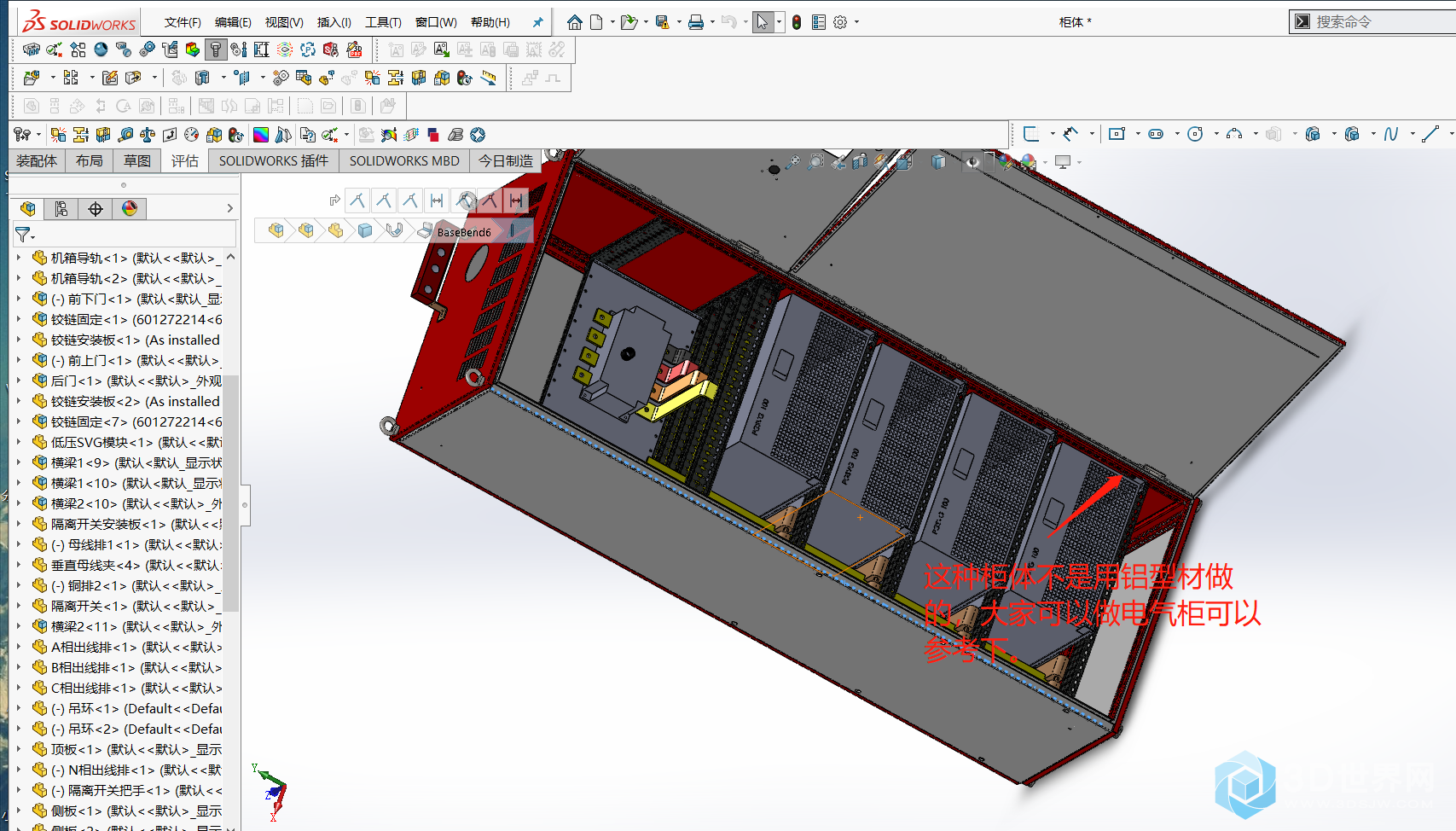Switch to the 草图 tab

[137, 160]
